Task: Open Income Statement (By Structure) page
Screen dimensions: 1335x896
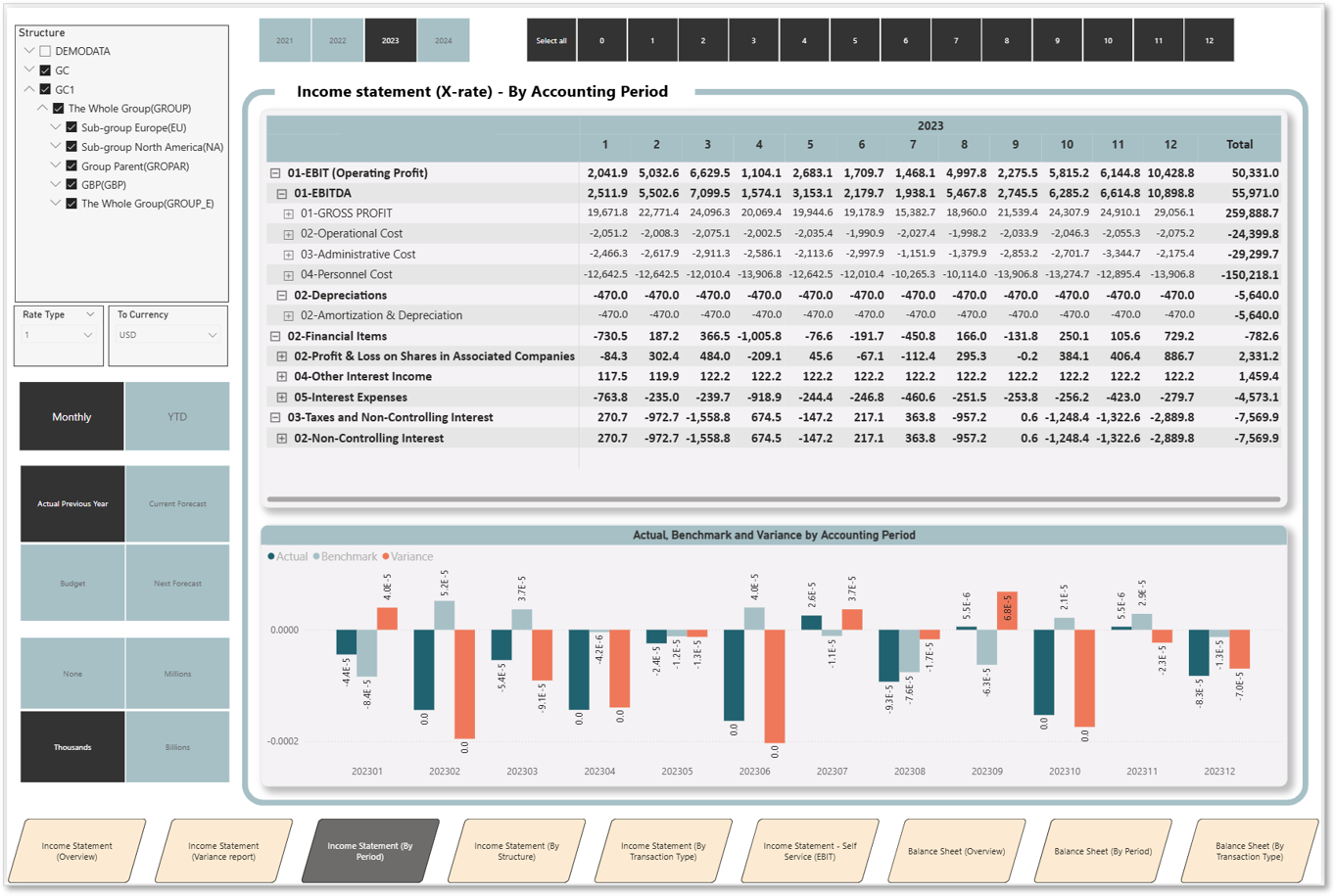Action: pos(516,851)
